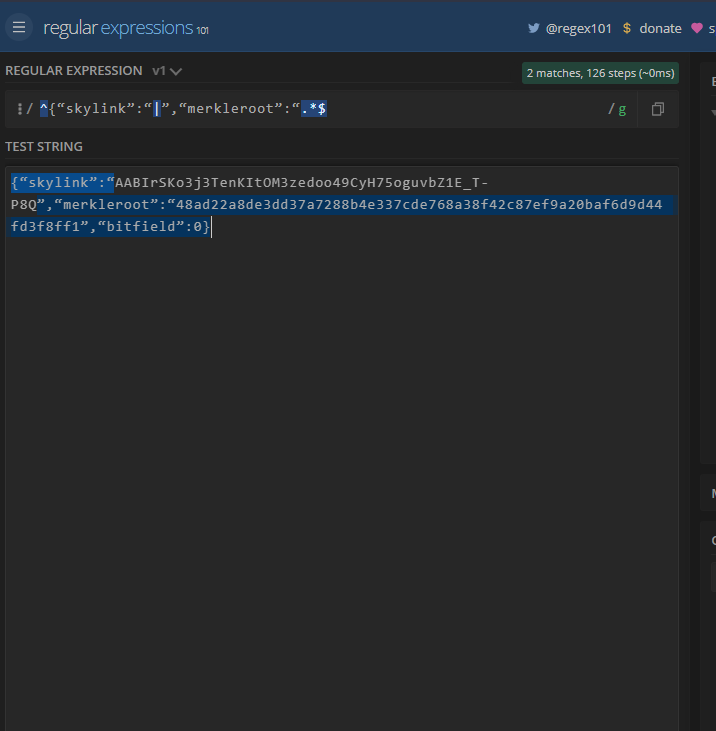
Task: Collapse the explanation tree triangle
Action: coord(713,112)
